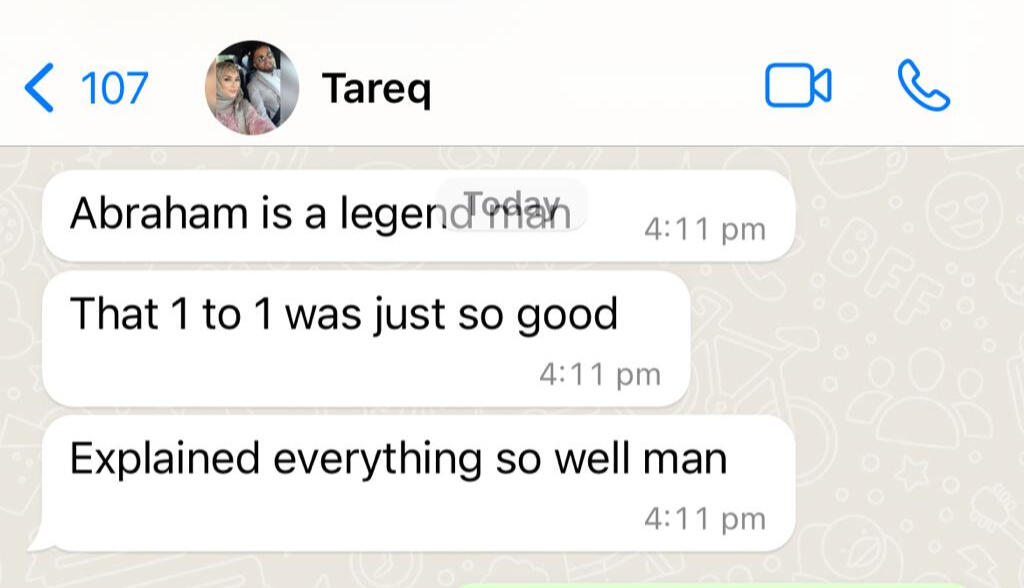The height and width of the screenshot is (588, 1024).
Task: Tap 4:11 pm timestamp on 'Explained everything' message
Action: tap(705, 519)
